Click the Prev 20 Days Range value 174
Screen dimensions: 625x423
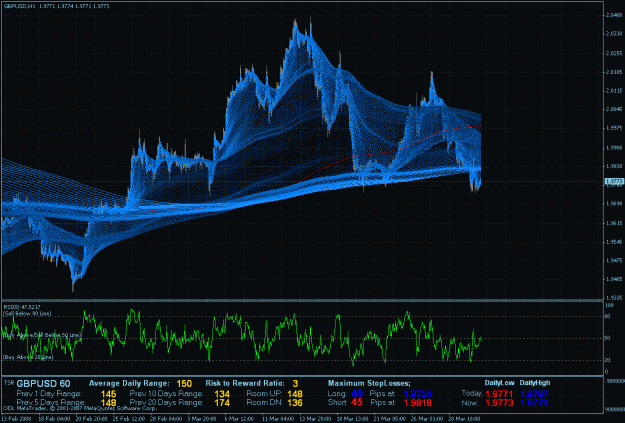coord(222,403)
